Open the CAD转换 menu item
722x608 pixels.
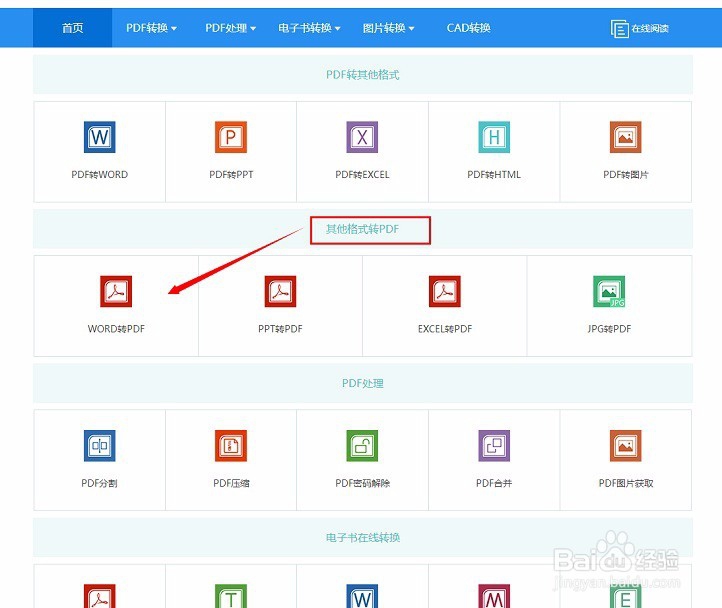pos(468,28)
